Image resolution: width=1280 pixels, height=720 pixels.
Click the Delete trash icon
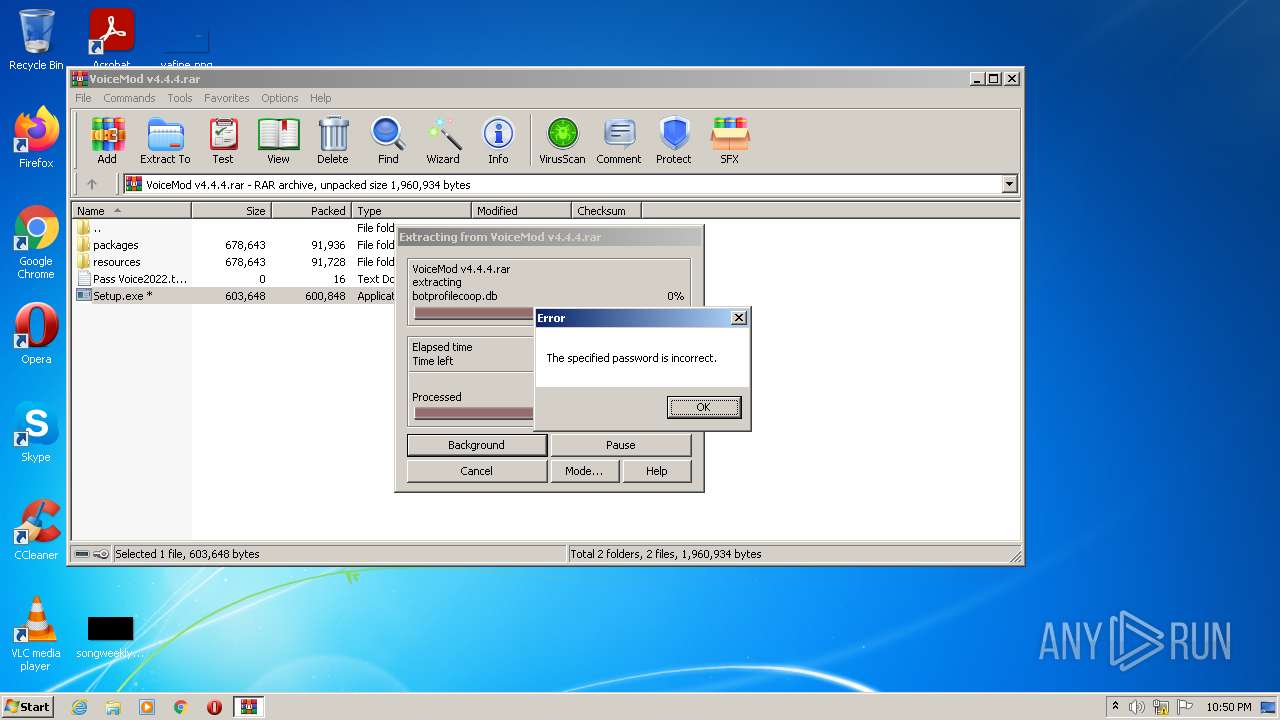point(333,140)
